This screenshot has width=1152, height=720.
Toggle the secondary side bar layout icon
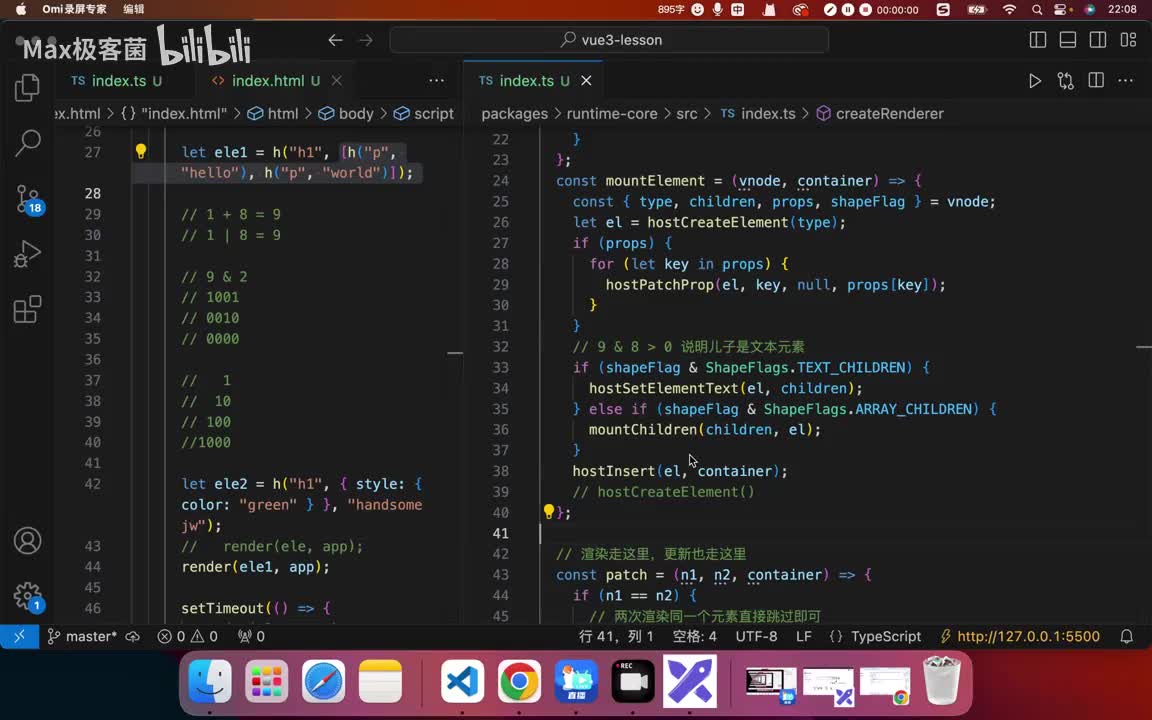tap(1098, 40)
